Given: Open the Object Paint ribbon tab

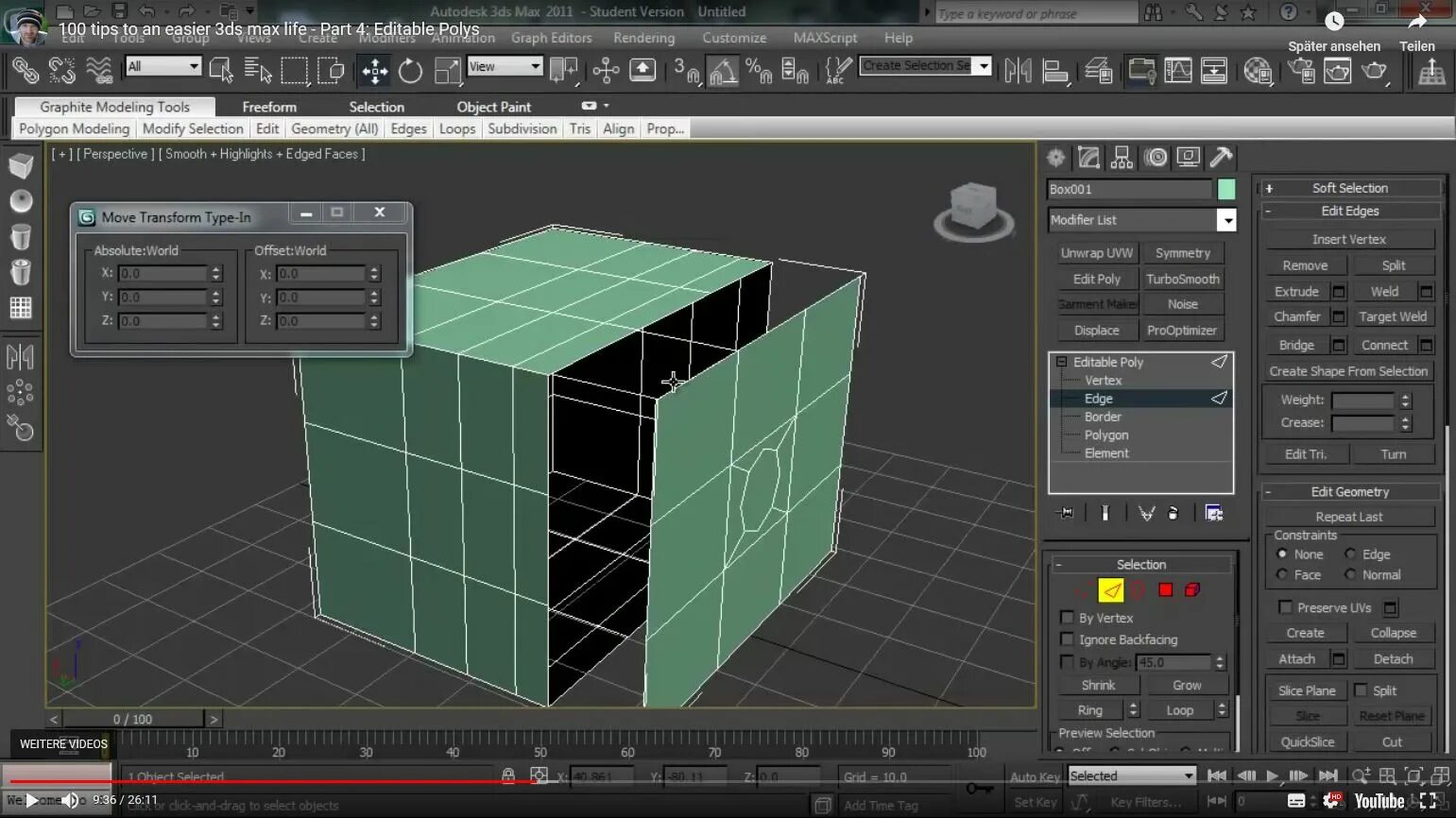Looking at the screenshot, I should (x=493, y=107).
